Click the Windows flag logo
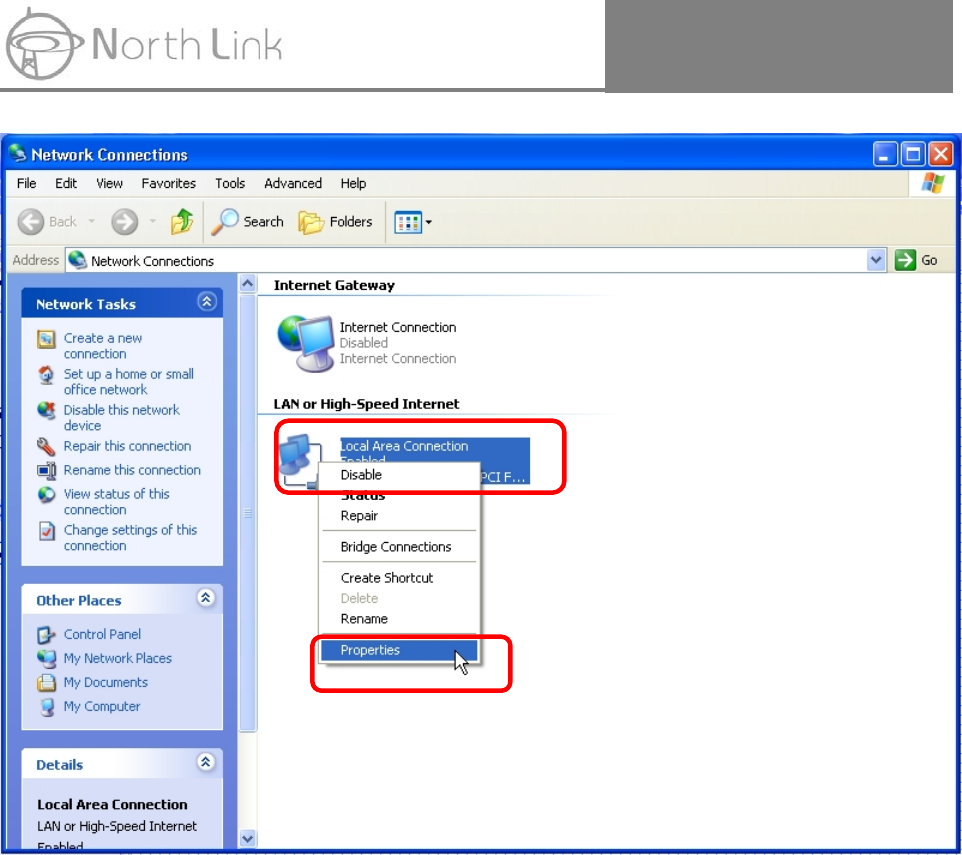This screenshot has height=855, width=962. point(933,183)
